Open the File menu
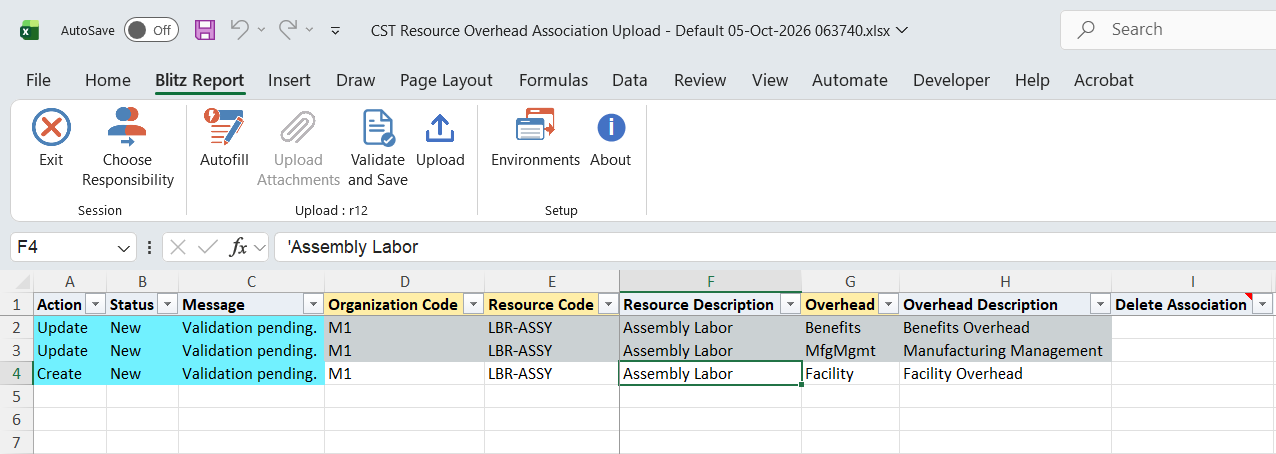This screenshot has height=454, width=1276. 38,80
